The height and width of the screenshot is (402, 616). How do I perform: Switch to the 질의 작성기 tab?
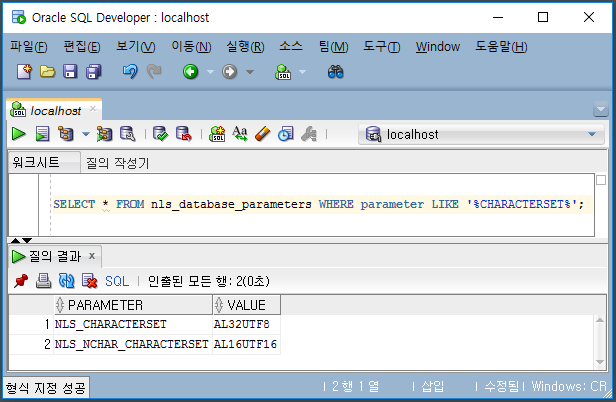tap(117, 163)
